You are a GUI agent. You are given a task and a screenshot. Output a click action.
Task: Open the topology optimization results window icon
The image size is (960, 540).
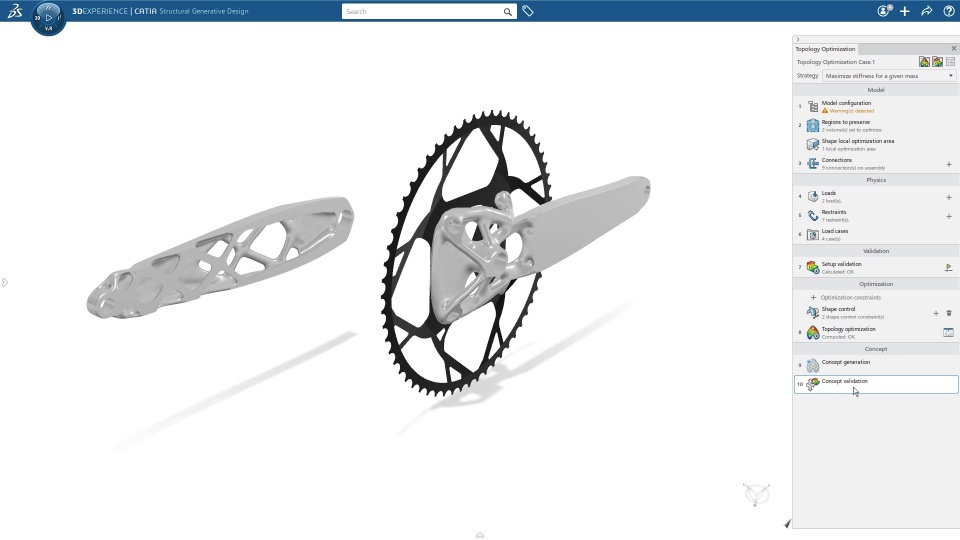tap(948, 332)
